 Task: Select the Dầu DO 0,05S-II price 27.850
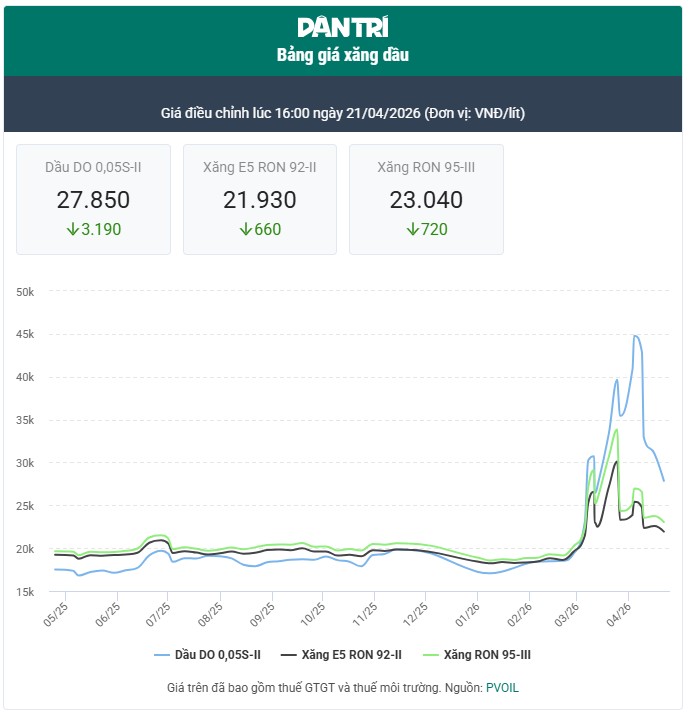click(x=93, y=200)
